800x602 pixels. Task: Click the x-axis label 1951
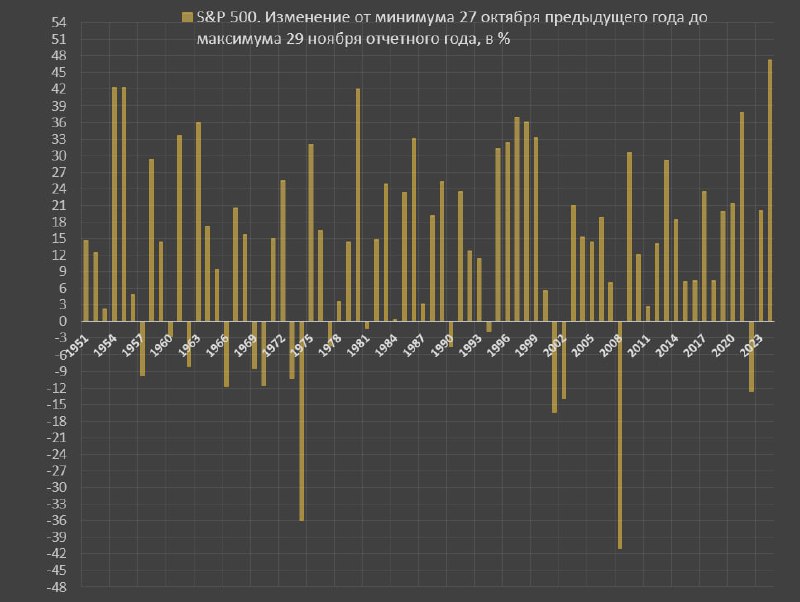coord(78,346)
